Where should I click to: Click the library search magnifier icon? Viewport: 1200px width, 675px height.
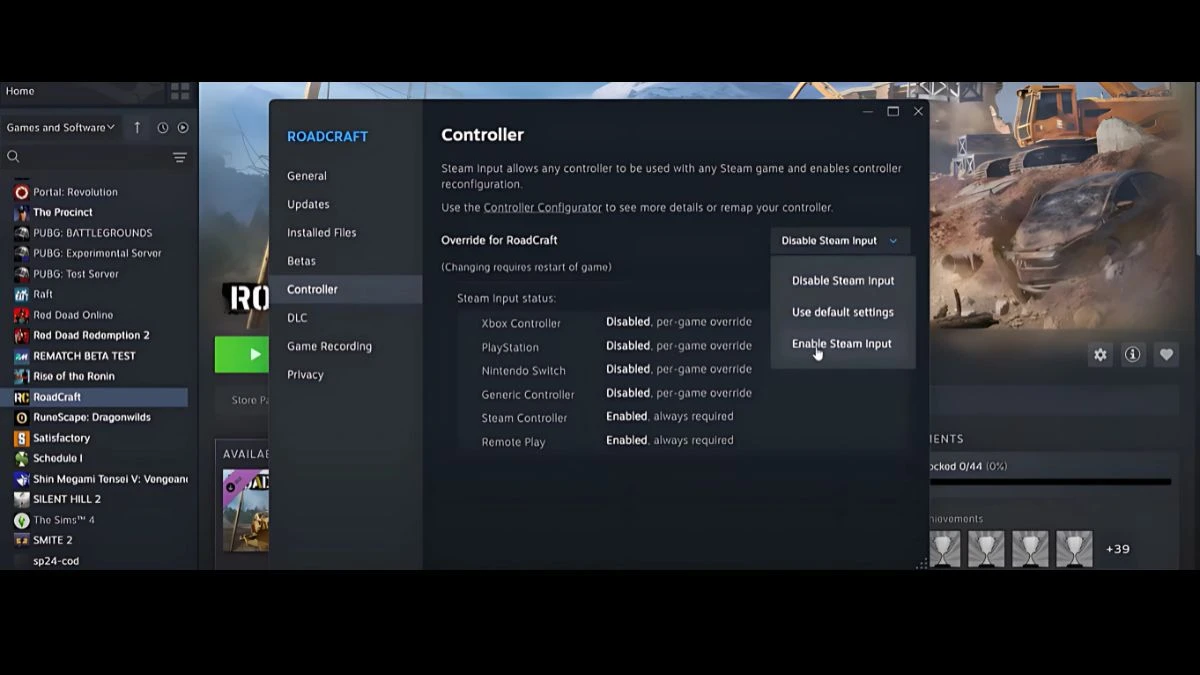coord(13,157)
